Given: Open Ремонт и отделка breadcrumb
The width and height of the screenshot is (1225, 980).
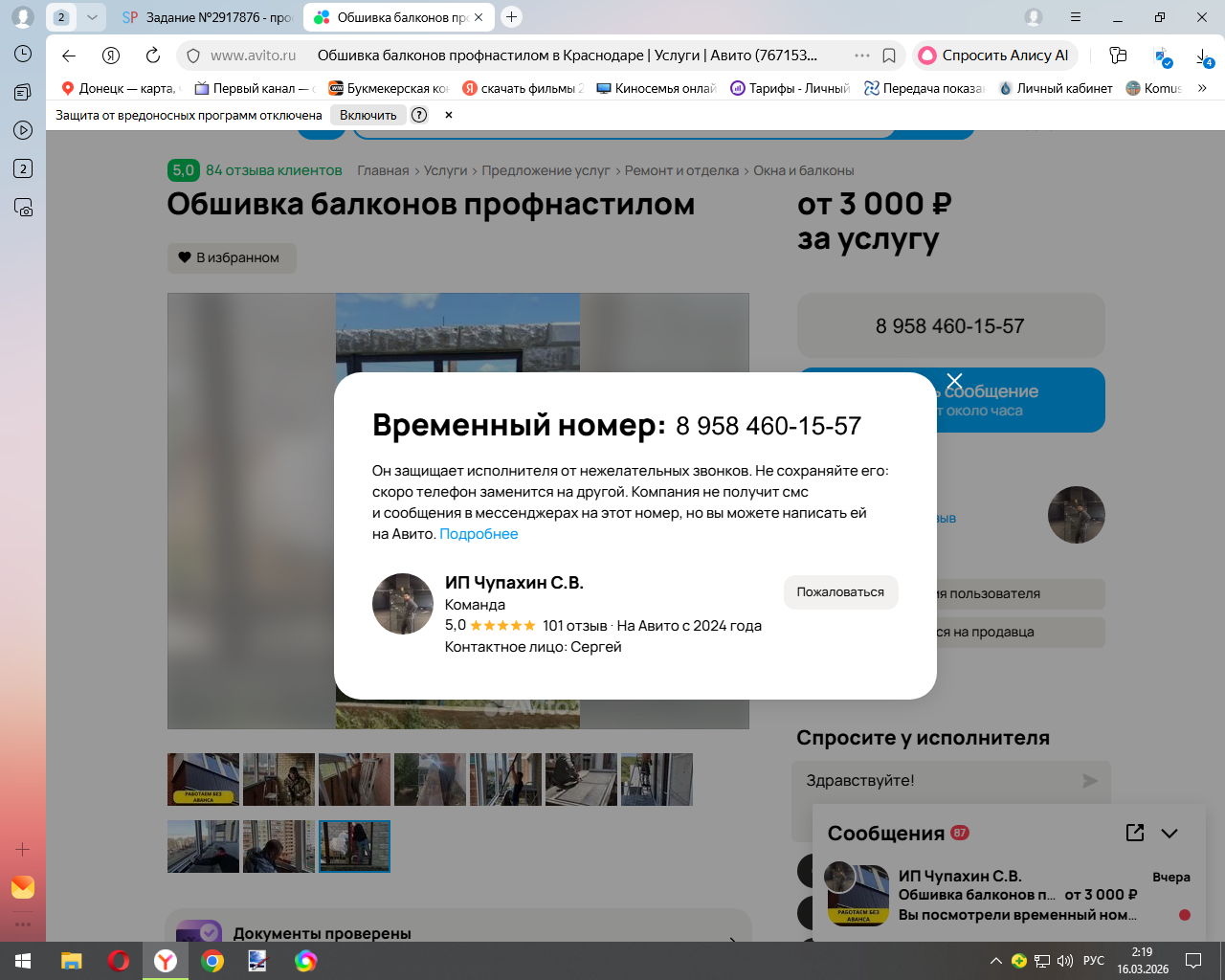Looking at the screenshot, I should [x=681, y=170].
